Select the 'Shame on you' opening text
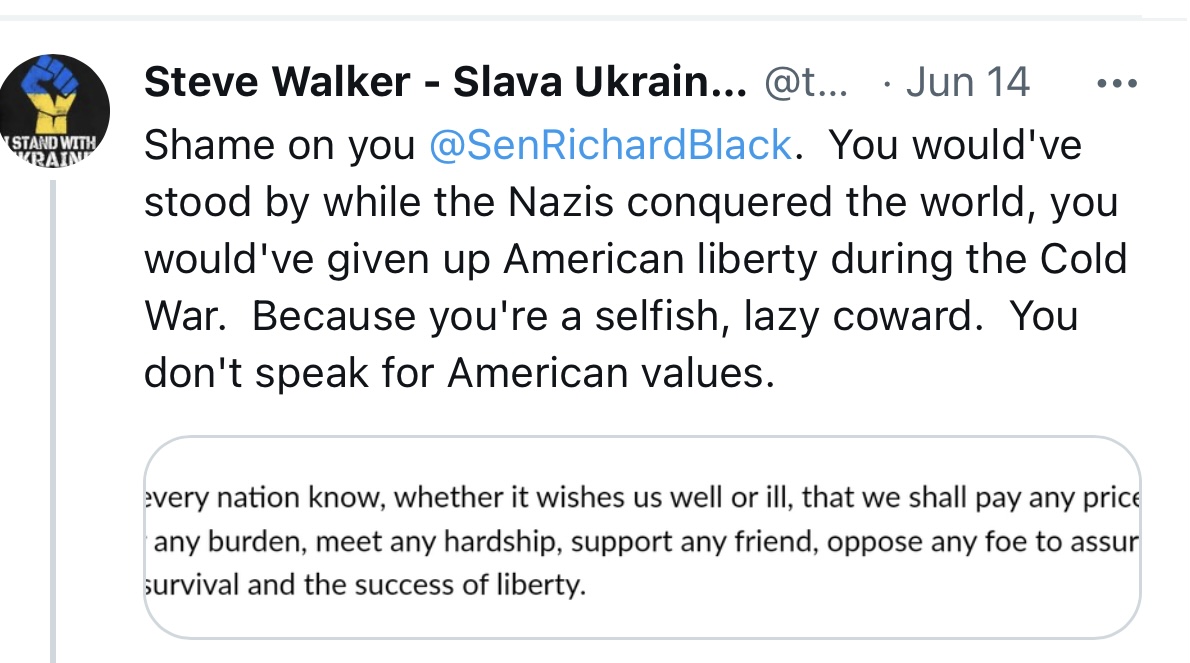The image size is (1190, 663). [x=279, y=145]
